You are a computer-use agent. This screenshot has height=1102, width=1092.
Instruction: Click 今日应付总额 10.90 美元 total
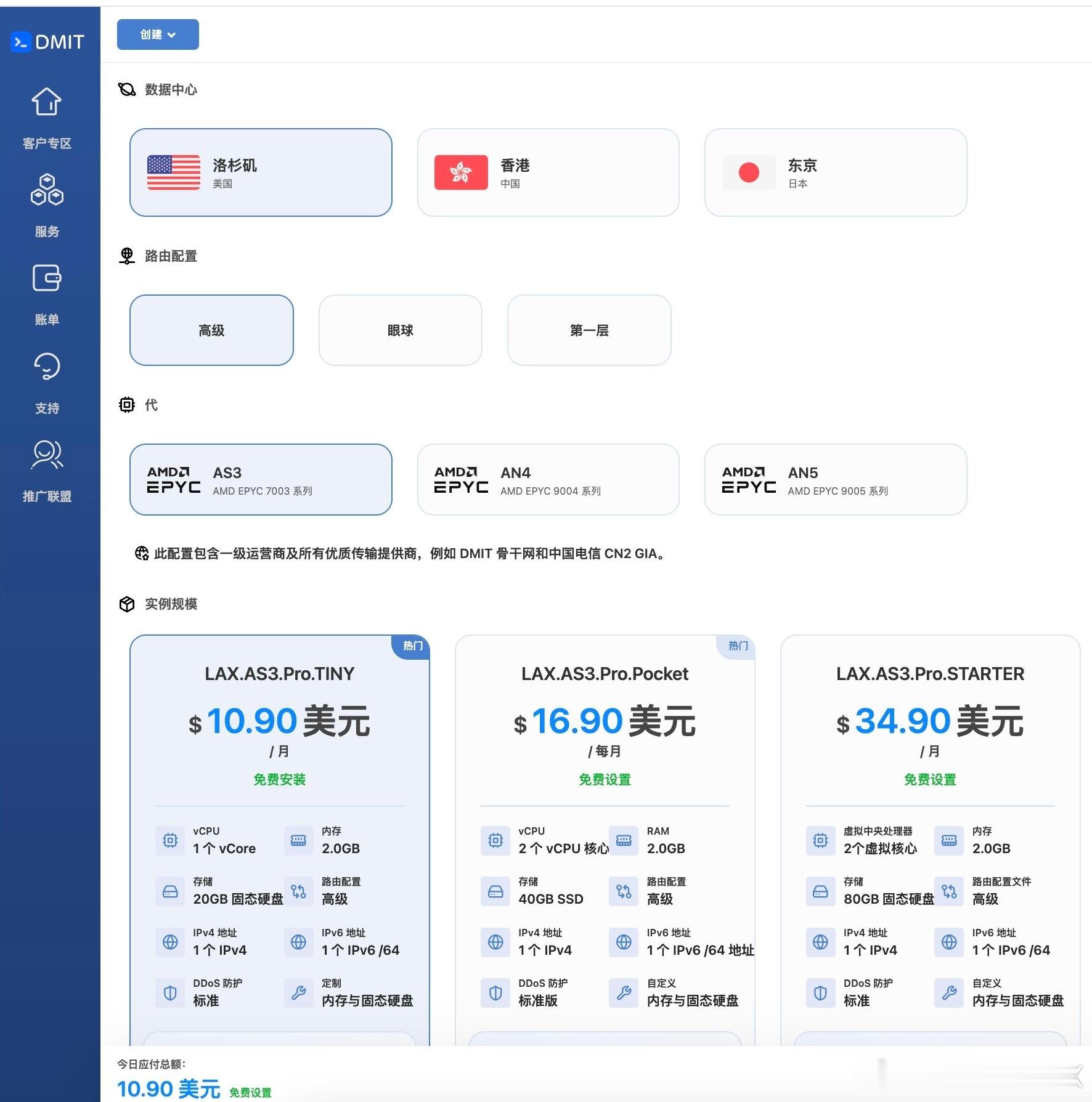[168, 1089]
